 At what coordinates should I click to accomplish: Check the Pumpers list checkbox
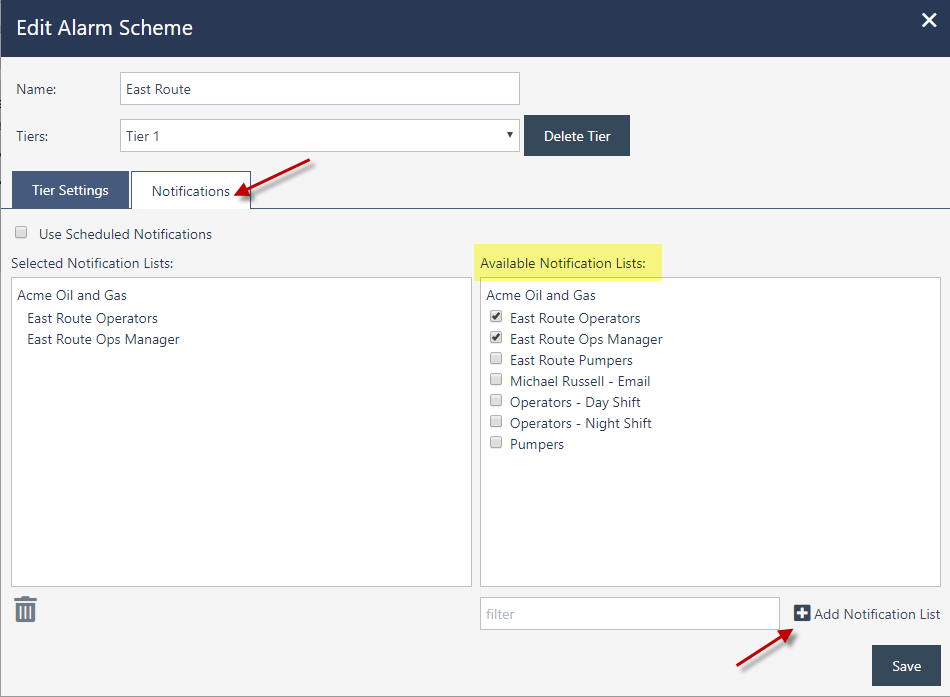coord(496,442)
